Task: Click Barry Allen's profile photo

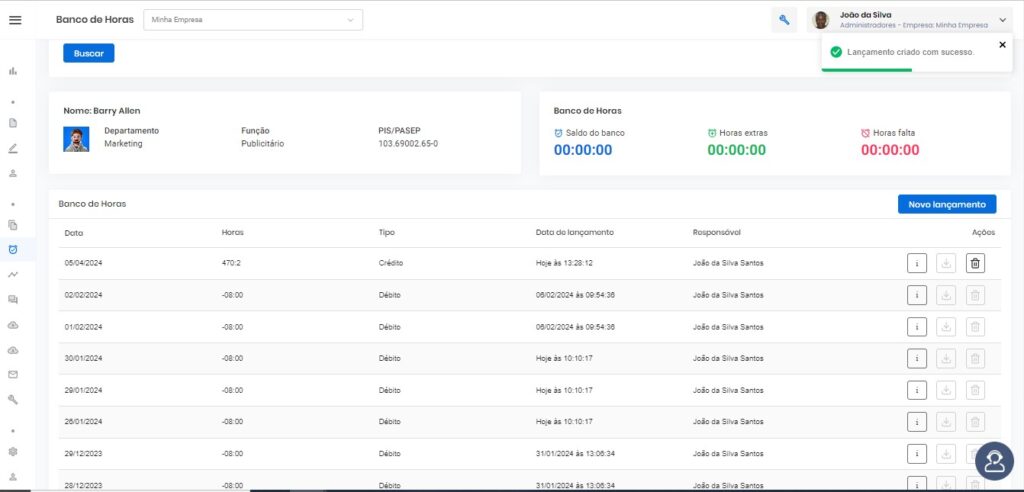Action: (x=76, y=139)
